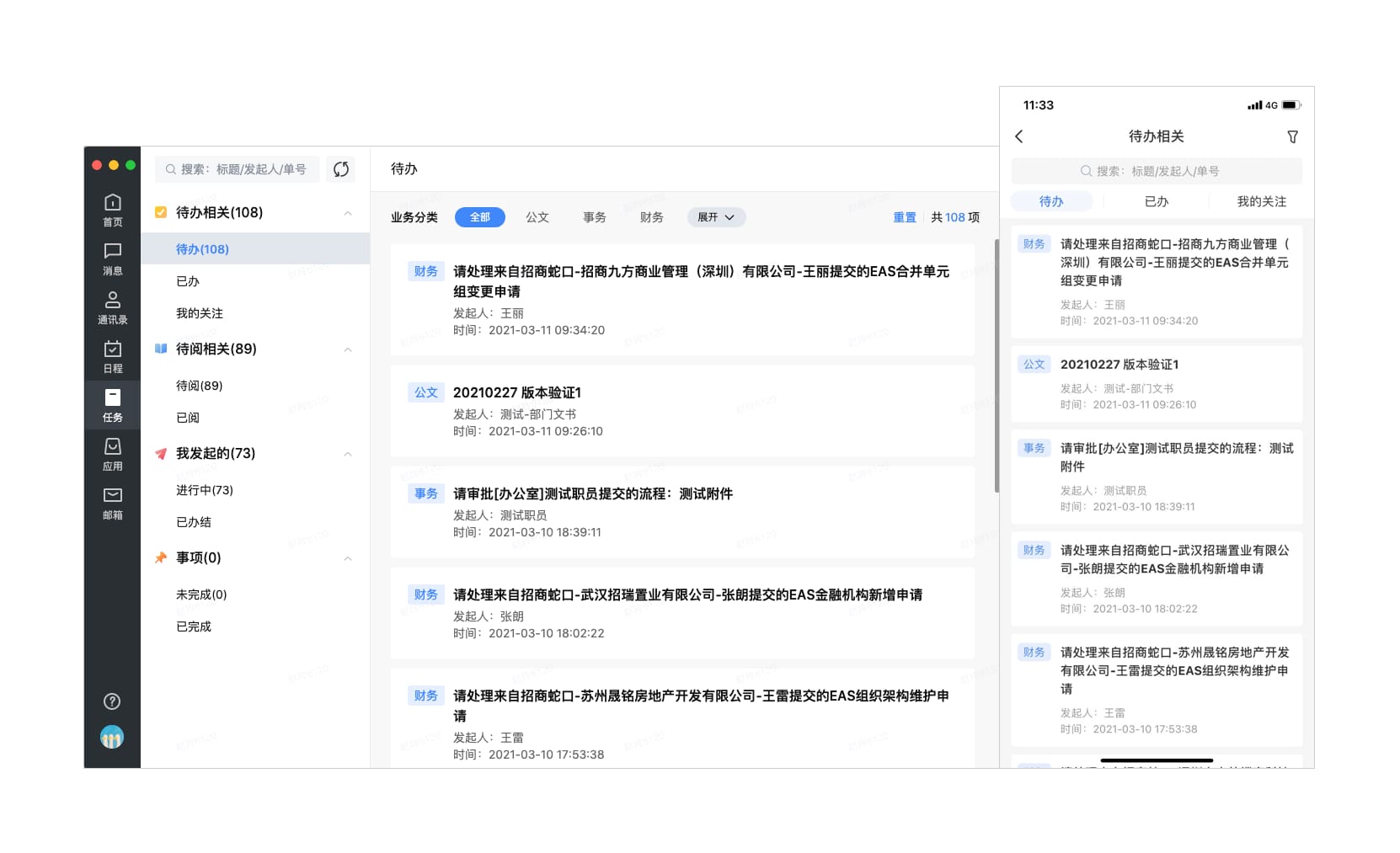
Task: Click the help question mark icon
Action: pyautogui.click(x=112, y=701)
